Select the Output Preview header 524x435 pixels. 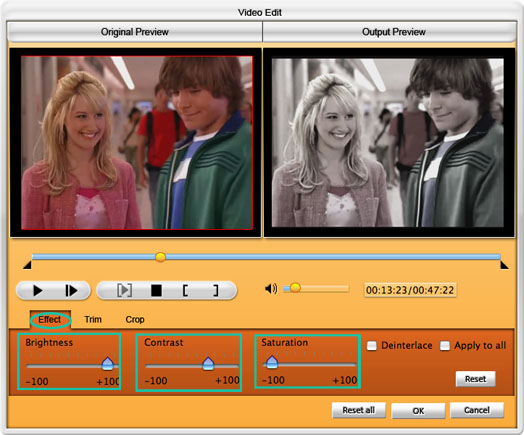tap(390, 32)
